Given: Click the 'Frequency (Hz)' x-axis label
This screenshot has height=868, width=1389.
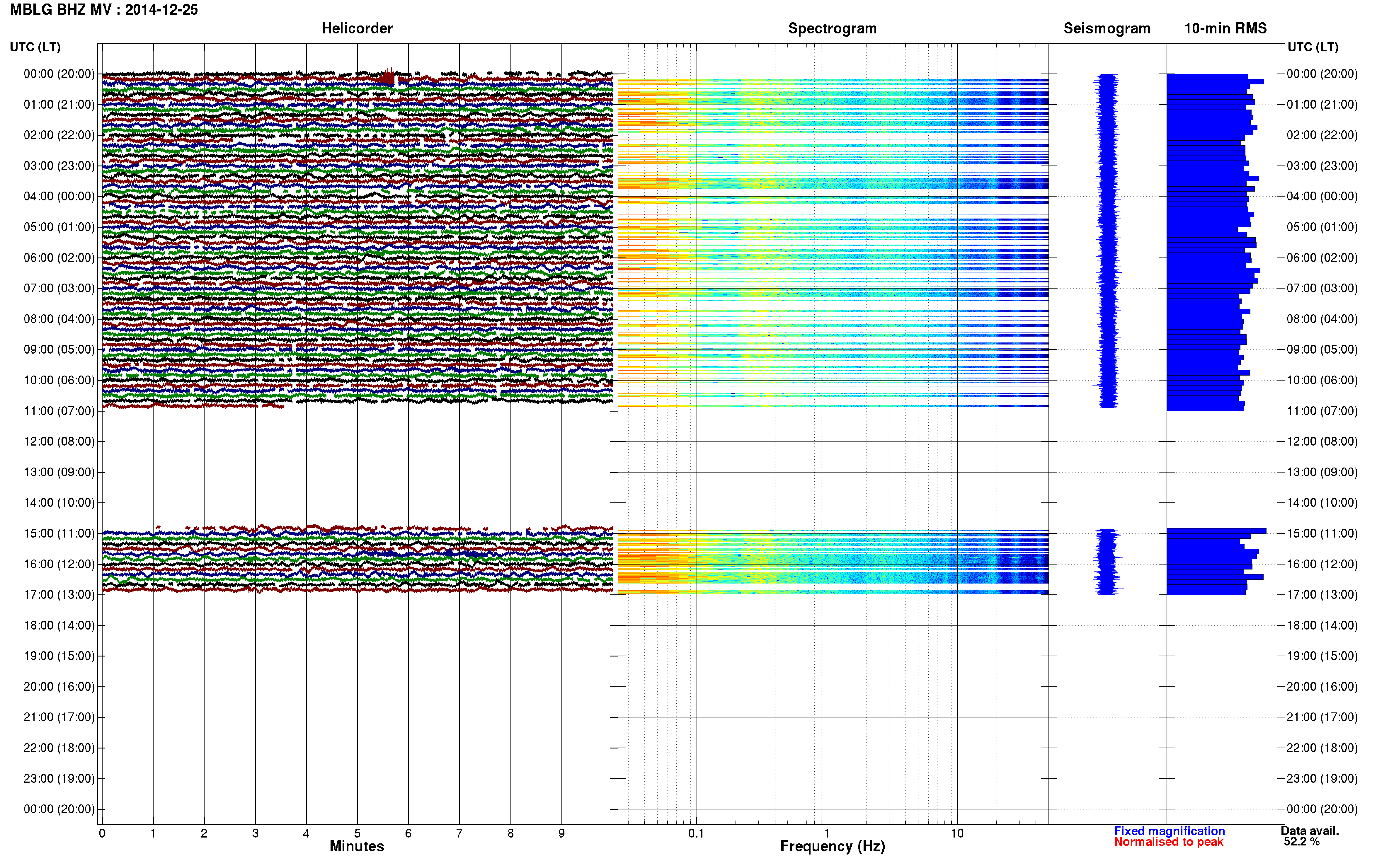Looking at the screenshot, I should pos(832,846).
